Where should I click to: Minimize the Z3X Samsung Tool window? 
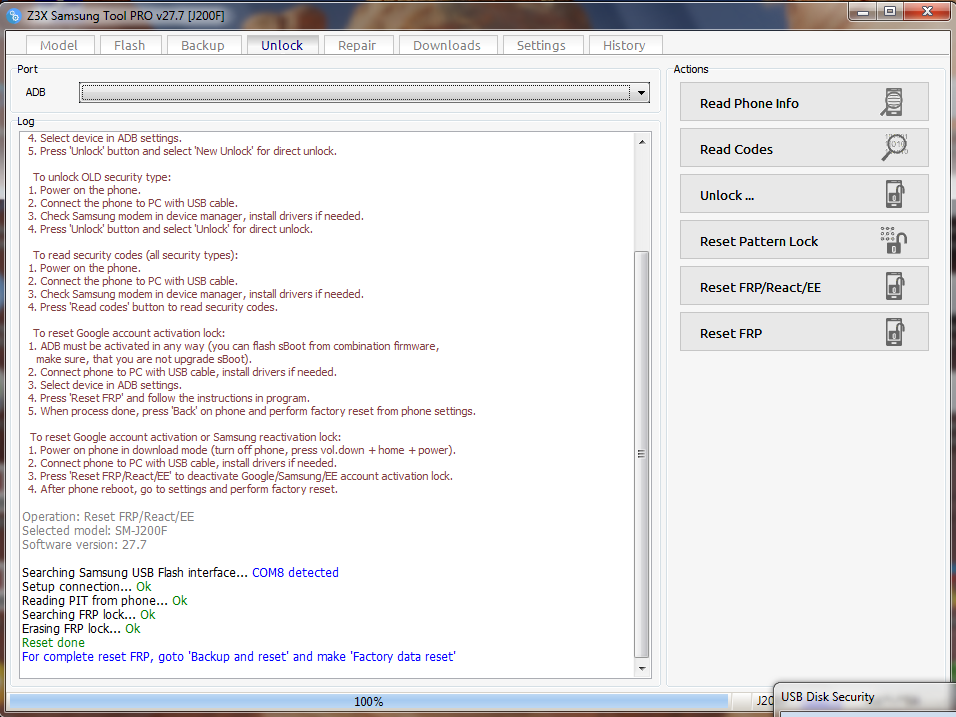tap(863, 12)
